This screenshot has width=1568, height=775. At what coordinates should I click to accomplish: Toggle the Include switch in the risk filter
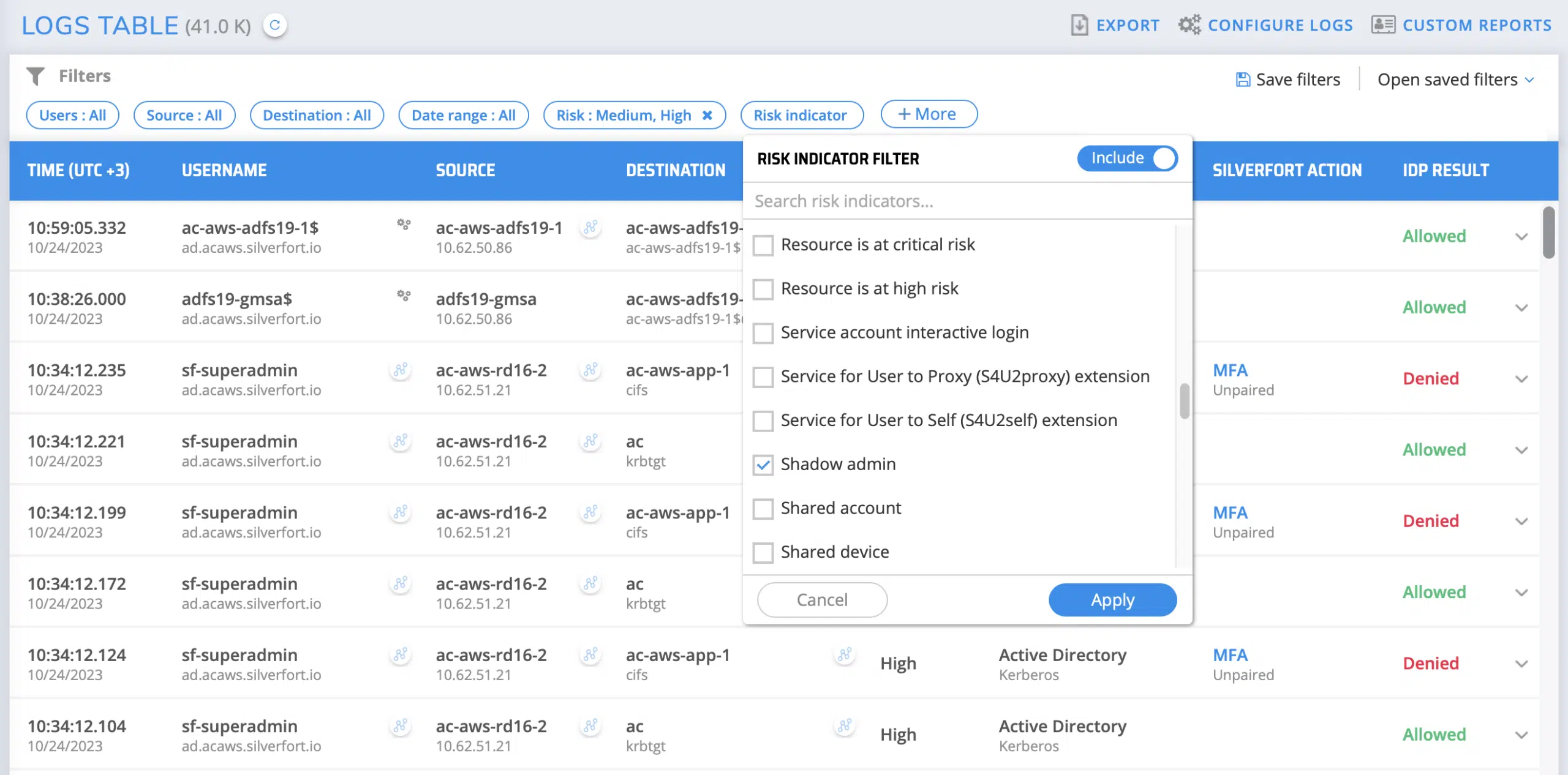coord(1128,158)
